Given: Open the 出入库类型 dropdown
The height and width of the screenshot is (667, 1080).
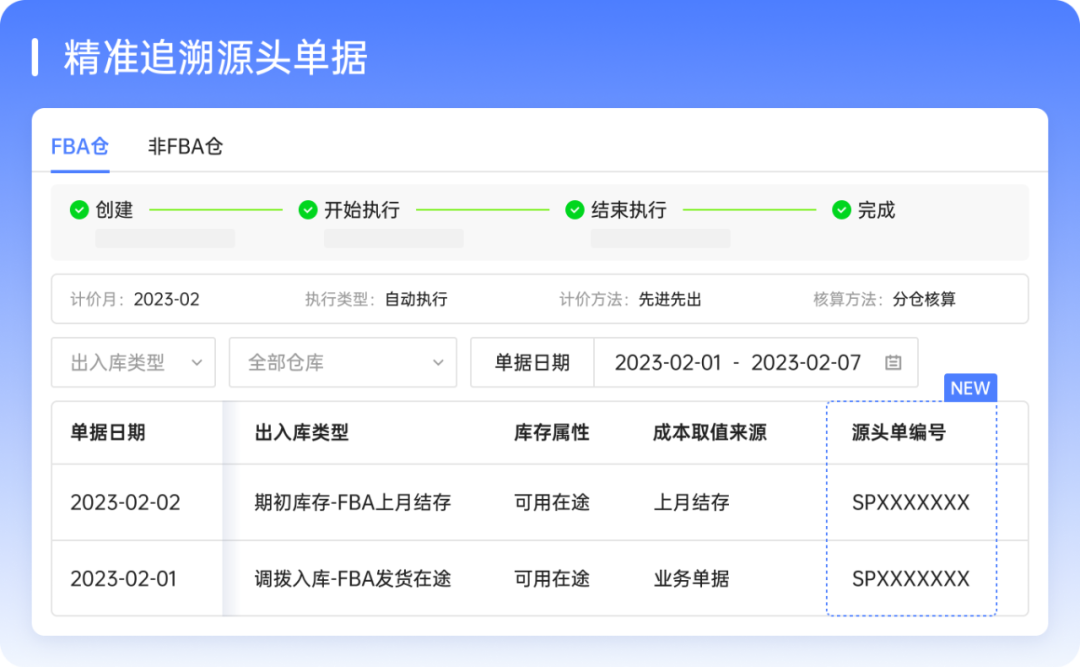Looking at the screenshot, I should coord(132,362).
